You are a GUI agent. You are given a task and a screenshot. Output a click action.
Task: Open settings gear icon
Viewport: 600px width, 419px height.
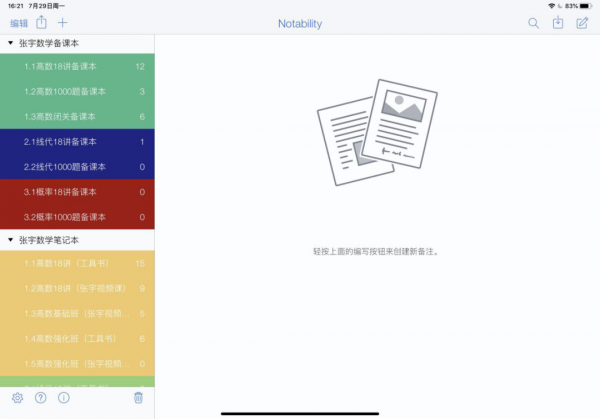tap(17, 398)
